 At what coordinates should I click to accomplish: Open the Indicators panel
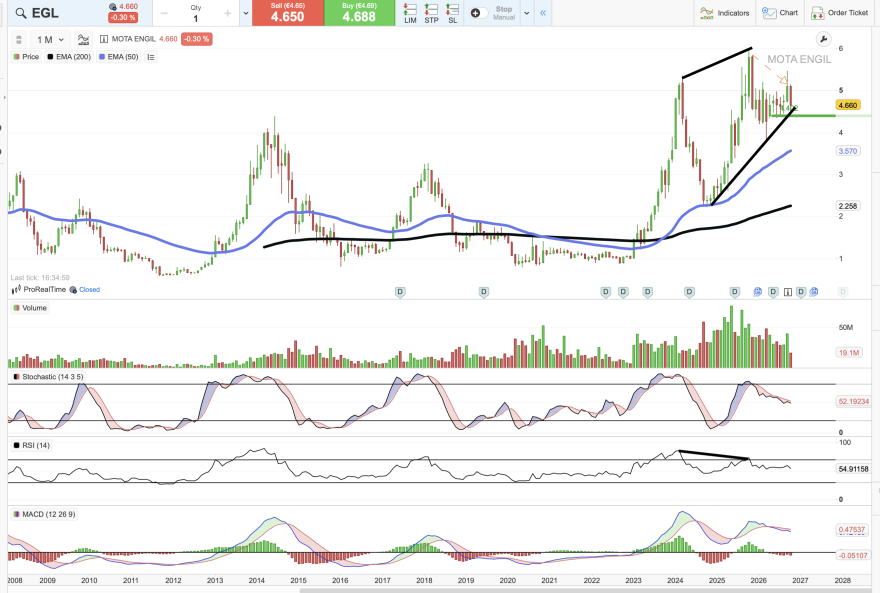tap(725, 13)
